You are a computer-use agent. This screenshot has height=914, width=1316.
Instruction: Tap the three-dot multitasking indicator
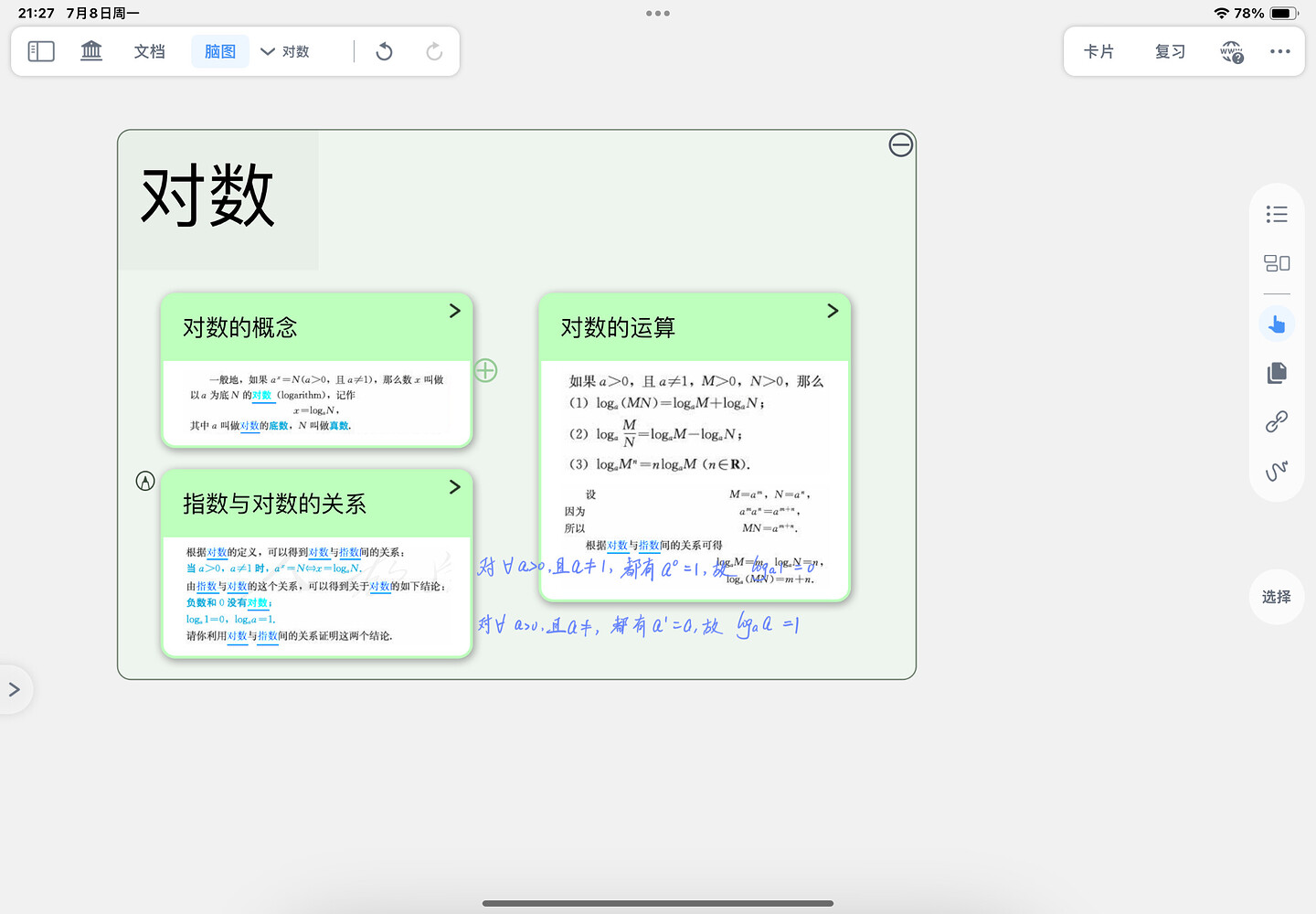click(658, 14)
